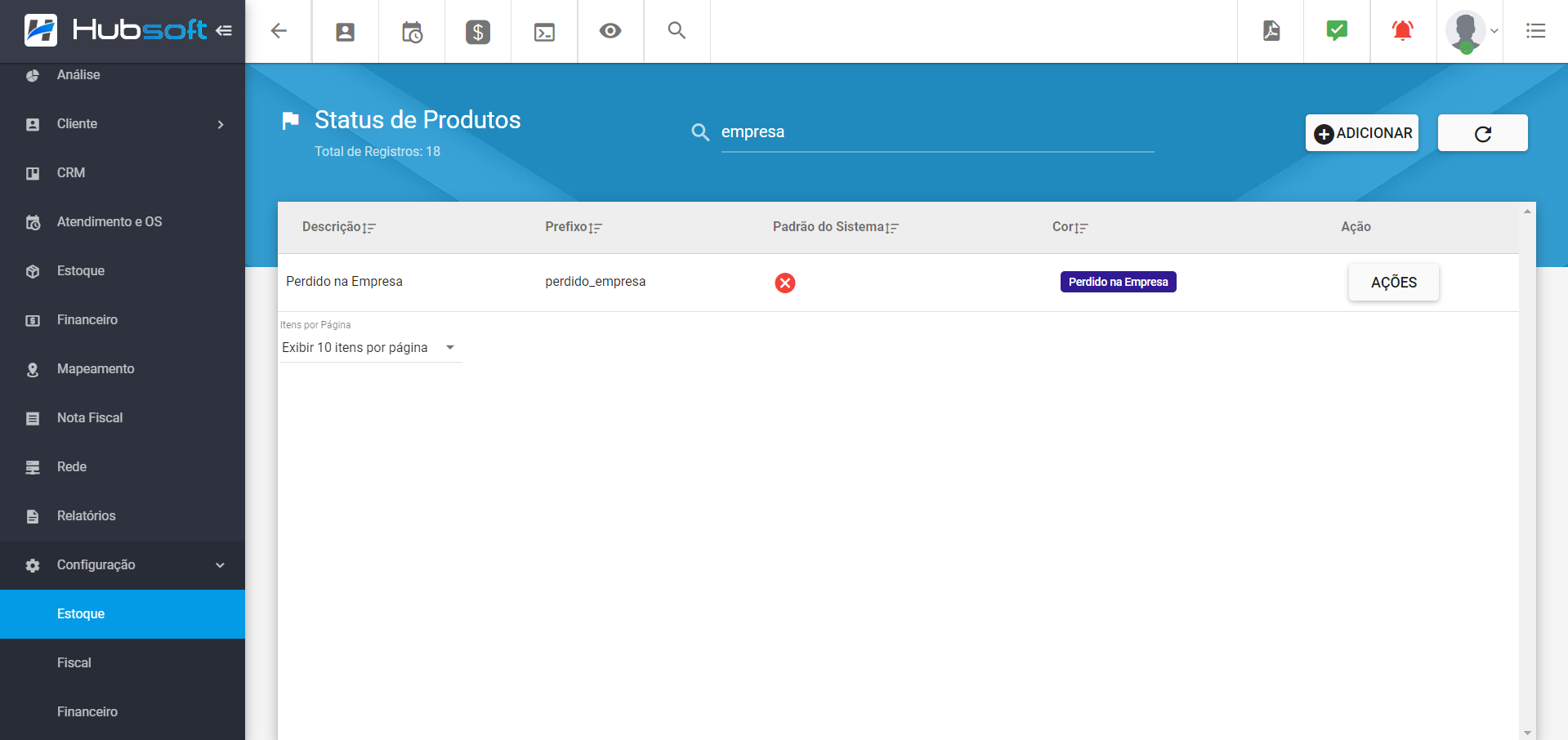Open Atendimento e OS in sidebar
The width and height of the screenshot is (1568, 740).
[x=123, y=222]
